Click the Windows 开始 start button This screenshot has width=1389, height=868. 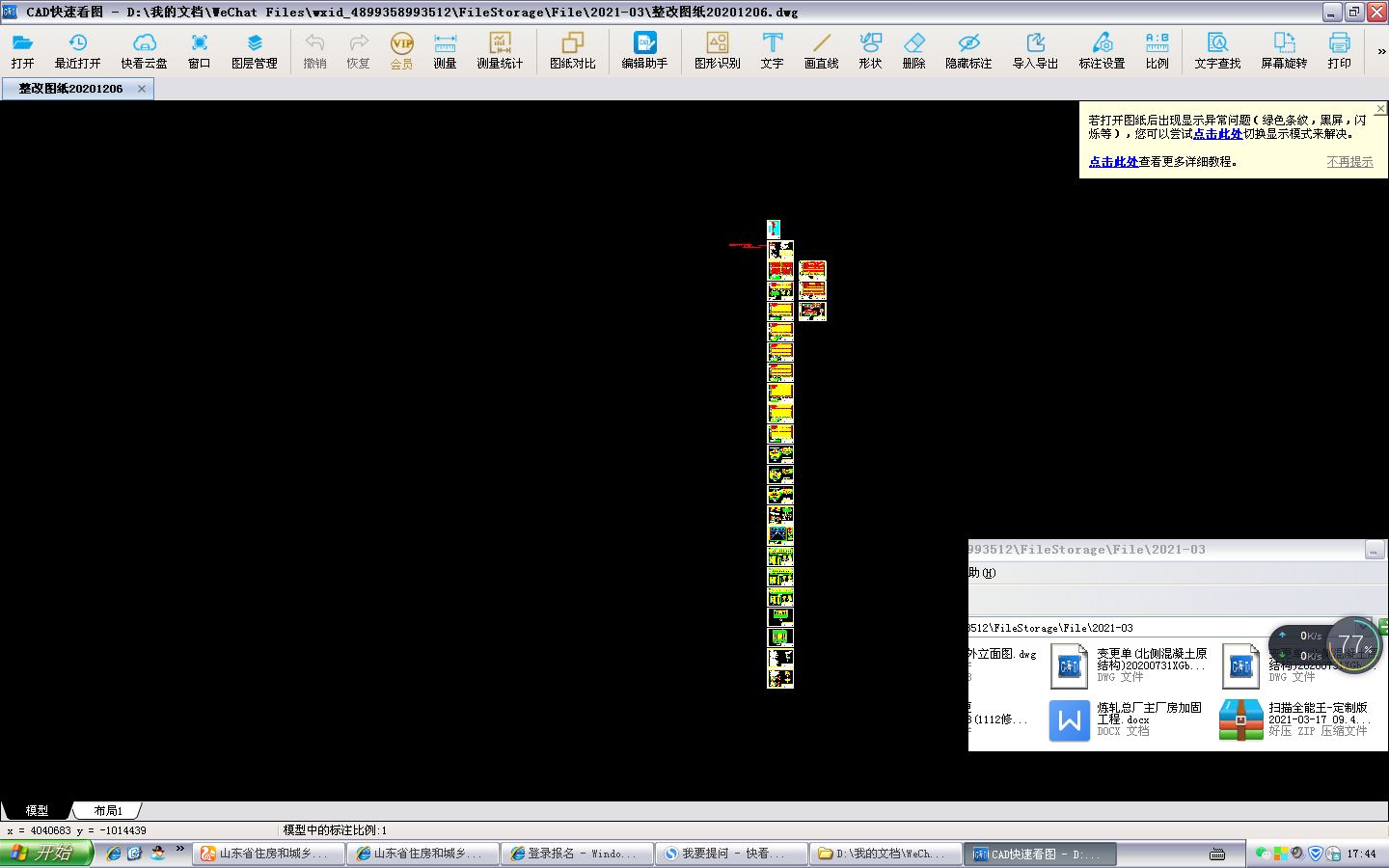46,853
